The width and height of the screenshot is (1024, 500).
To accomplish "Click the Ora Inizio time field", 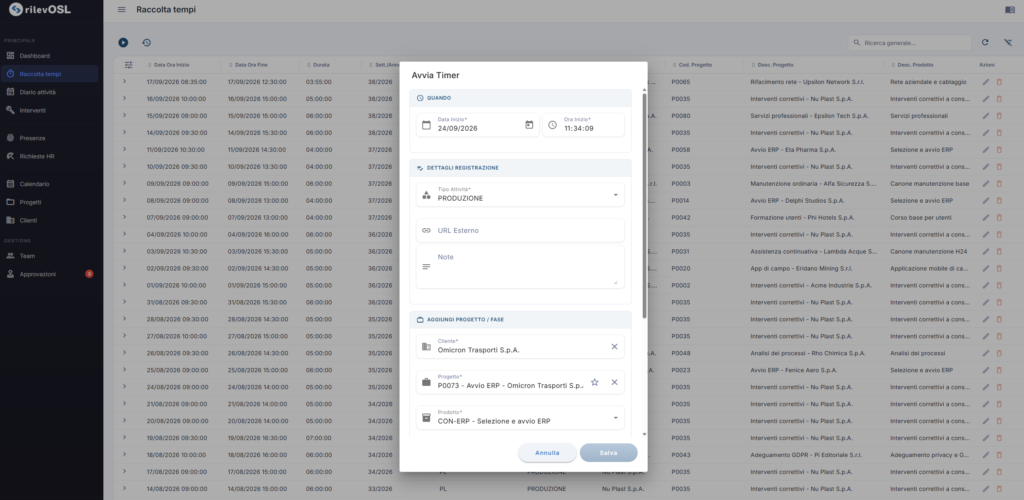I will coord(583,125).
